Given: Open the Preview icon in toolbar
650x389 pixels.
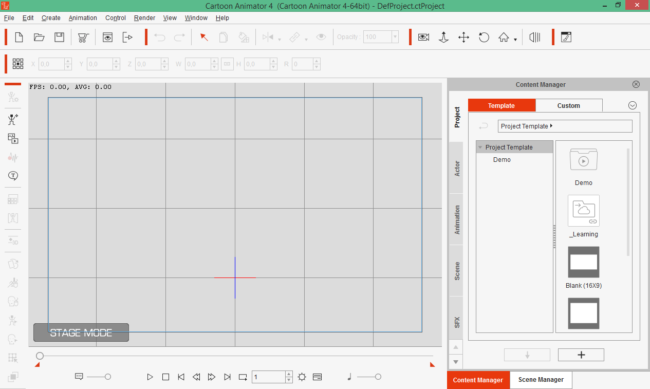Looking at the screenshot, I should [107, 37].
